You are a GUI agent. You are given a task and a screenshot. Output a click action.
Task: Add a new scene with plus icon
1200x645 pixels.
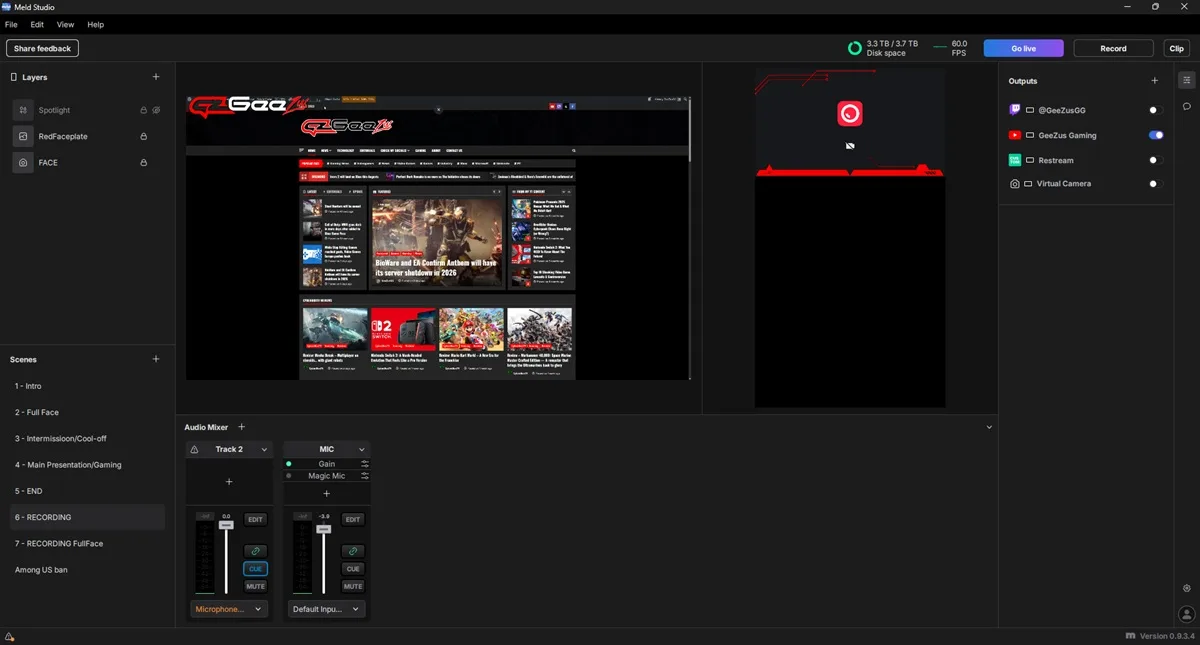pos(155,359)
